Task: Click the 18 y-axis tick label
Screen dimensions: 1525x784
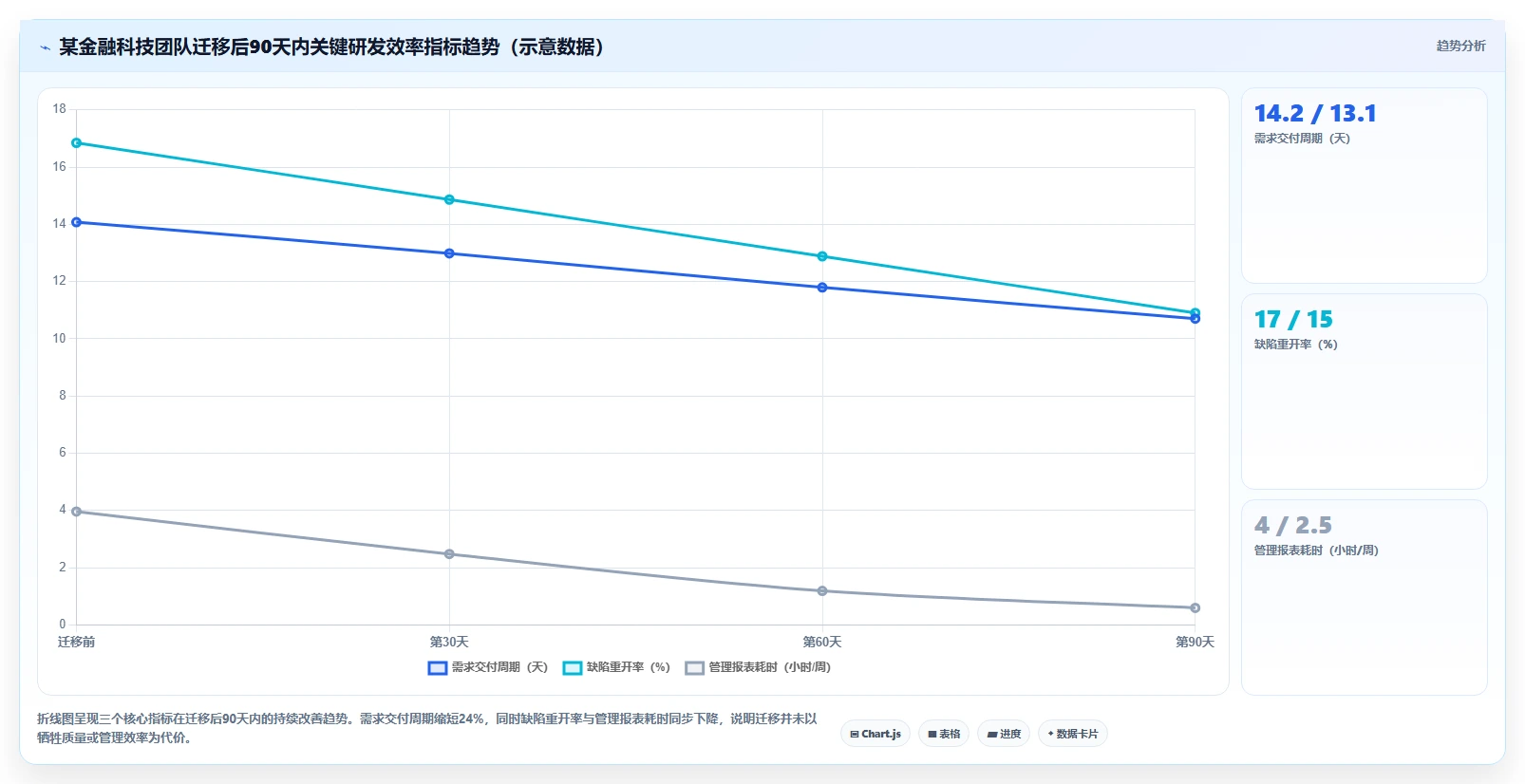Action: click(60, 109)
